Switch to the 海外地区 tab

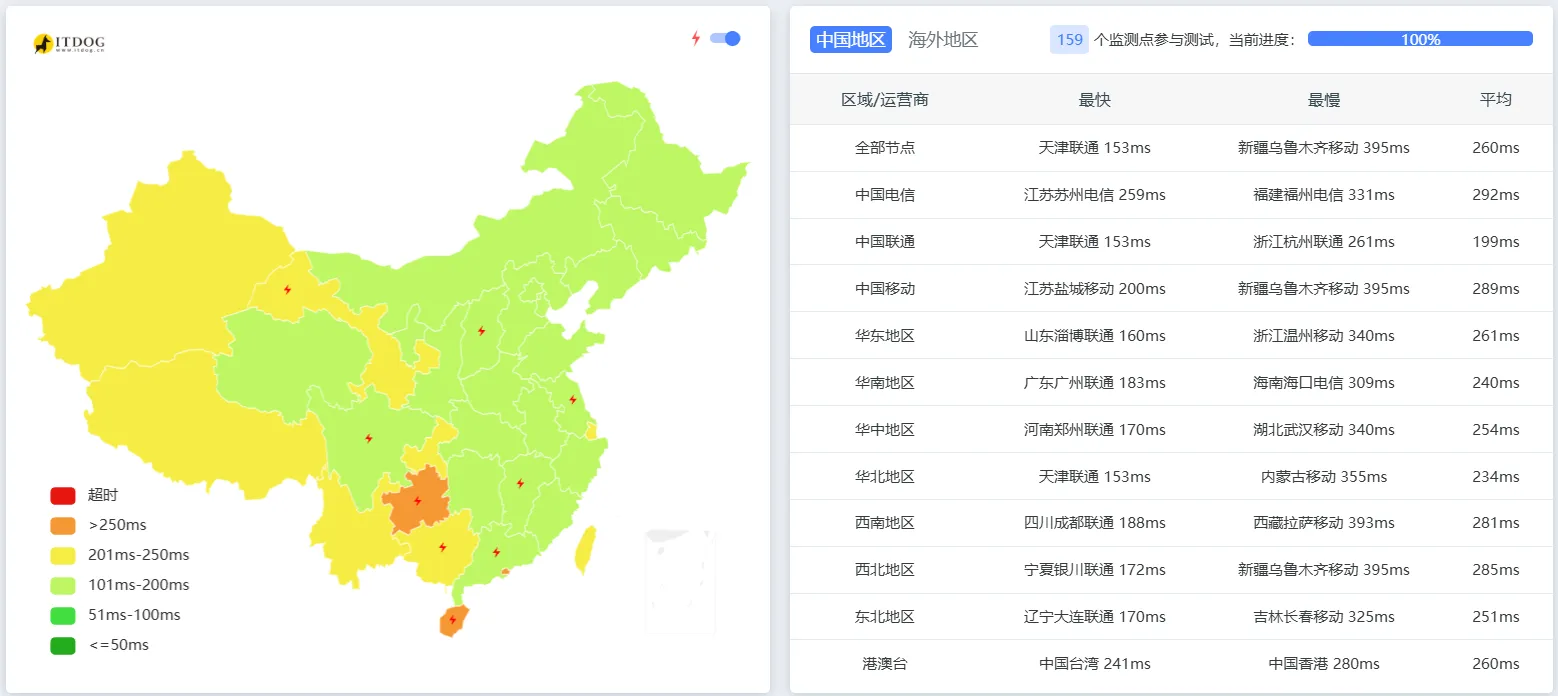(x=943, y=39)
